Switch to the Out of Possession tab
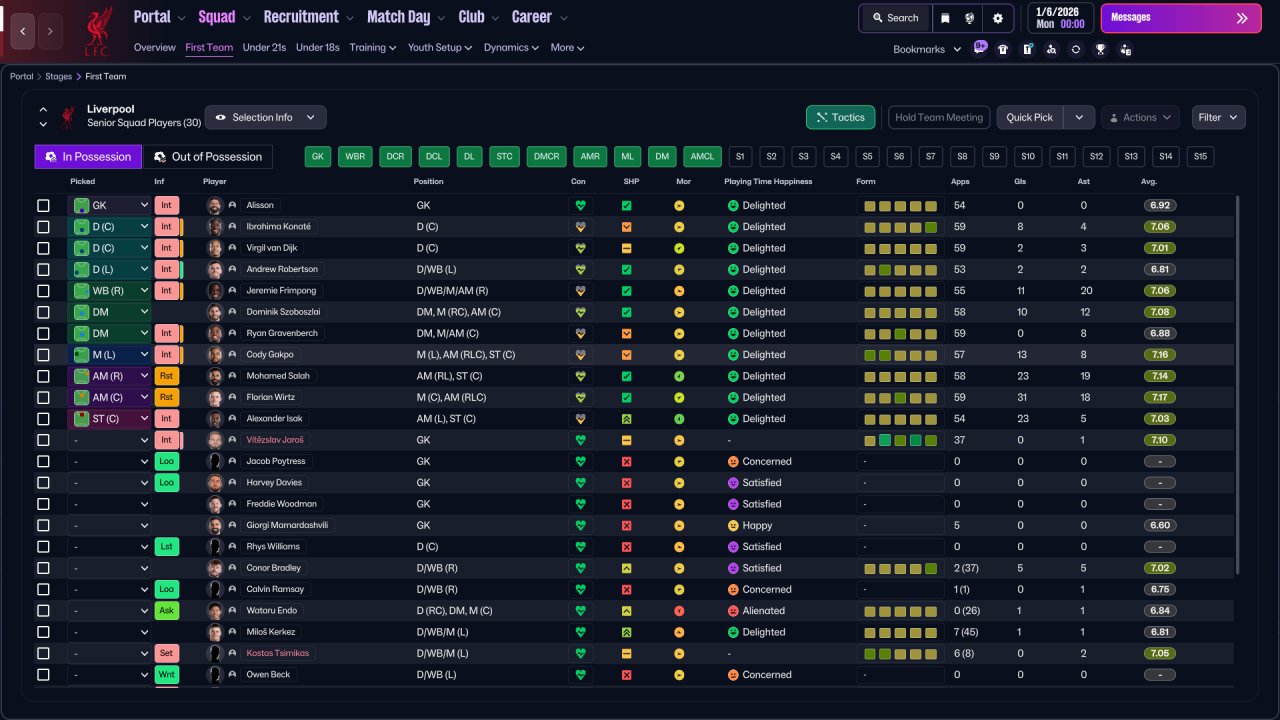 pos(208,157)
